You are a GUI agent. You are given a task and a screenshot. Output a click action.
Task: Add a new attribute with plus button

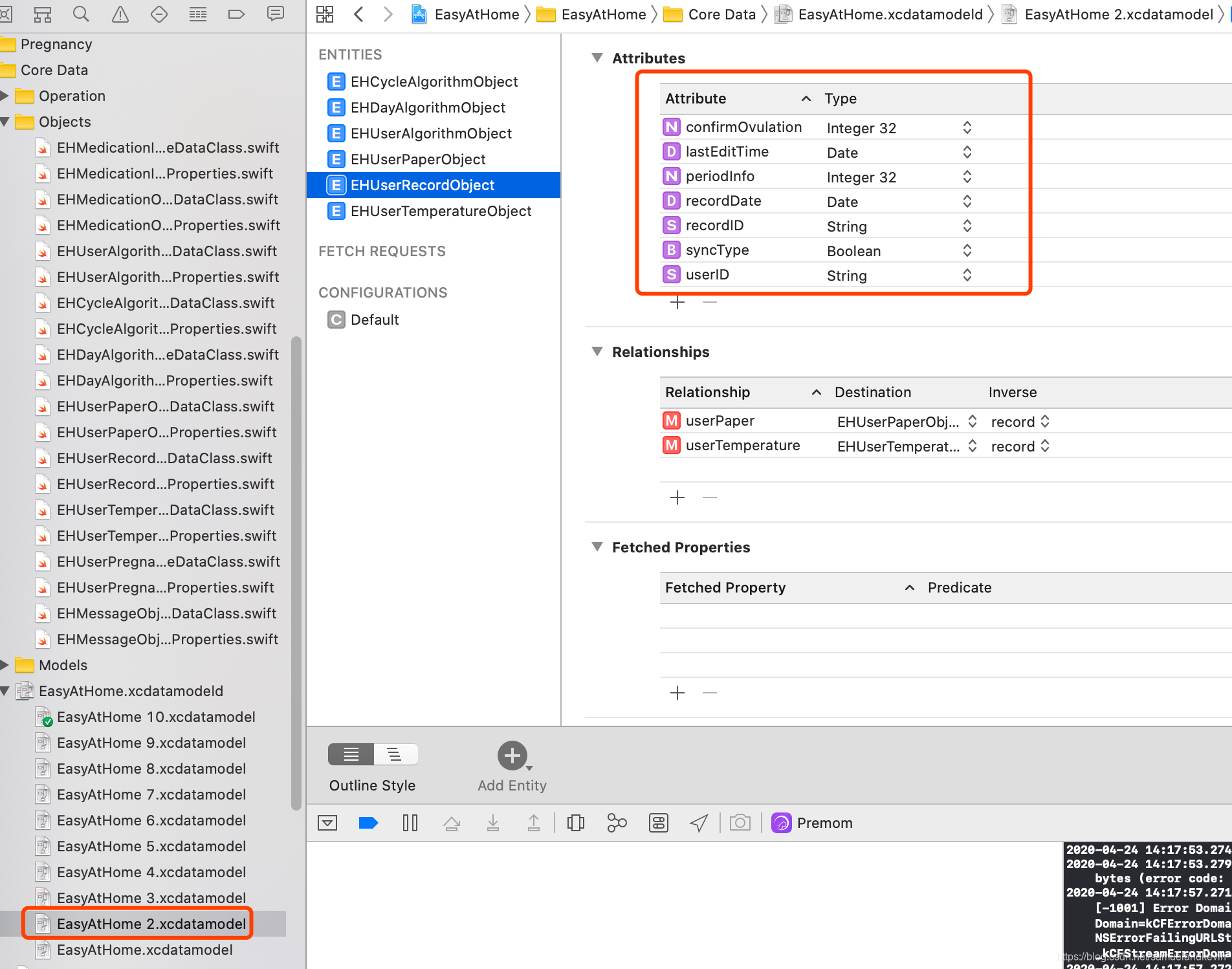677,302
